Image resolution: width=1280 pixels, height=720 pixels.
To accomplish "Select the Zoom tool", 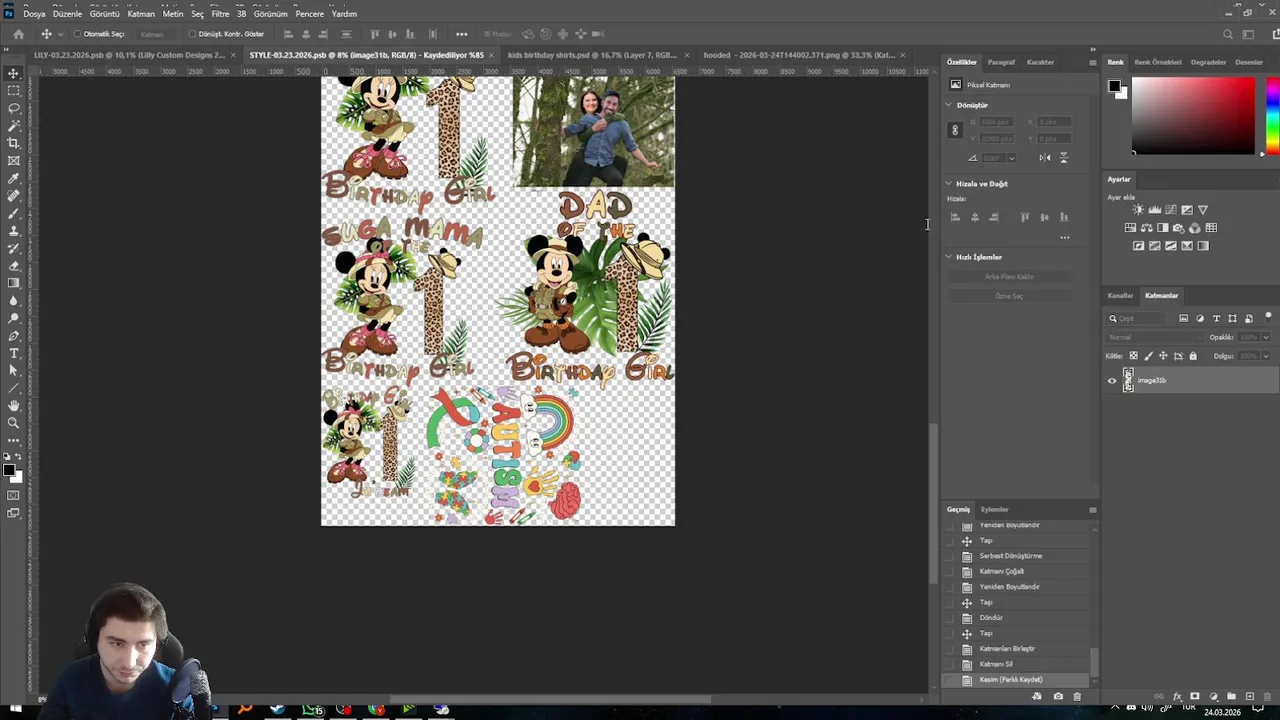I will point(13,422).
